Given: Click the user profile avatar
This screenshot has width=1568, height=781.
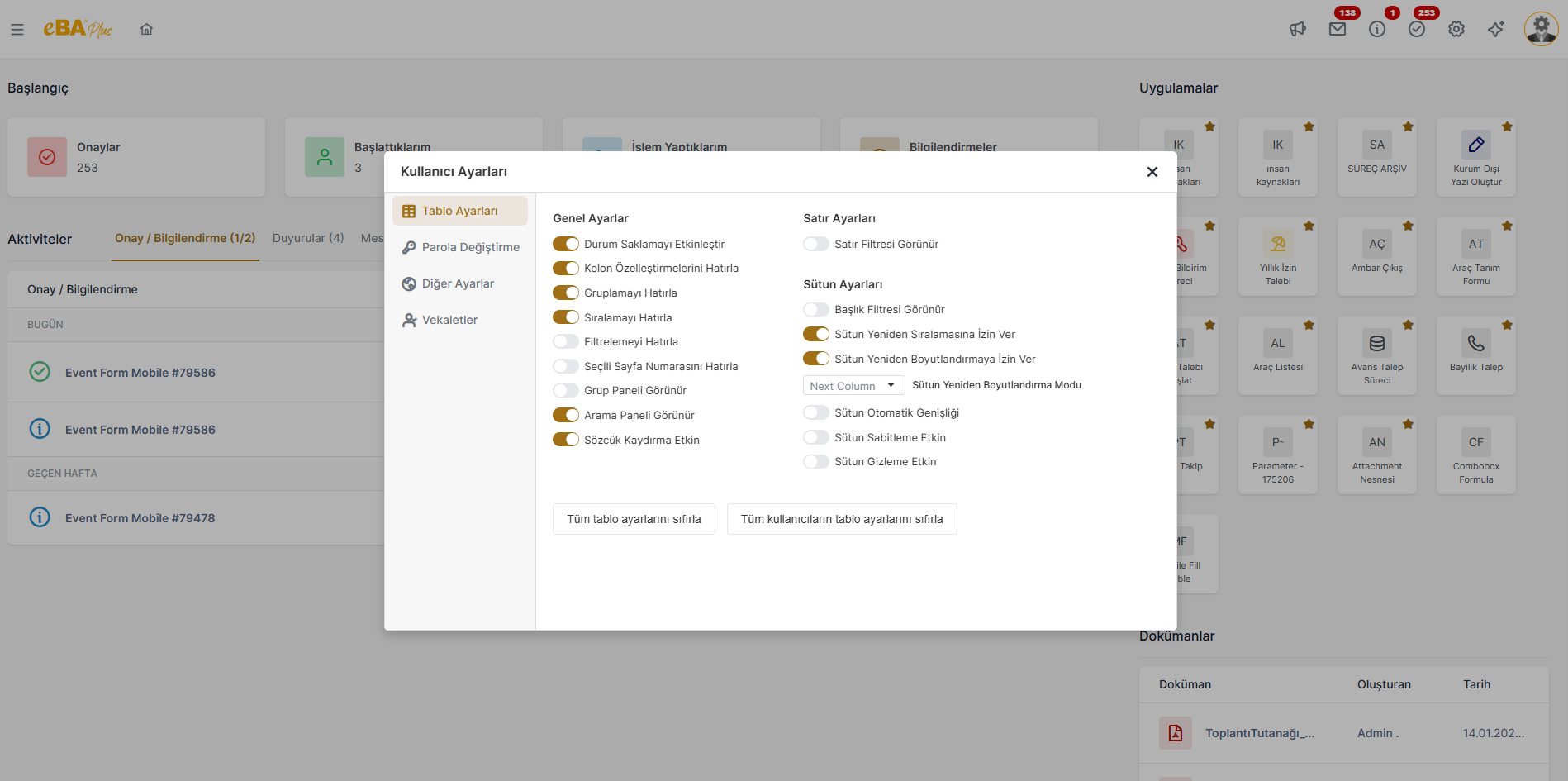Looking at the screenshot, I should 1541,29.
